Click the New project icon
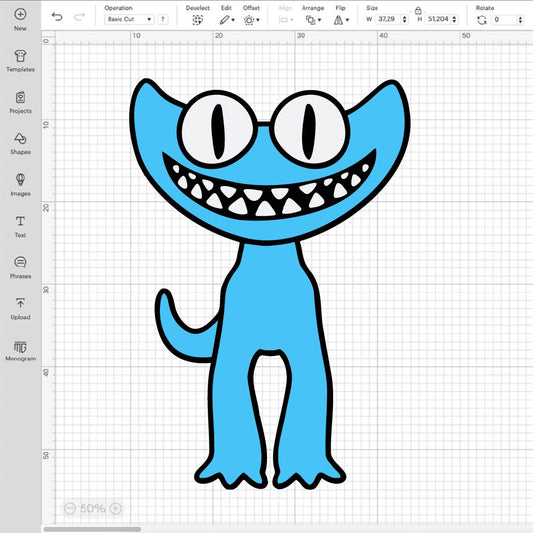The width and height of the screenshot is (533, 533). 20,14
